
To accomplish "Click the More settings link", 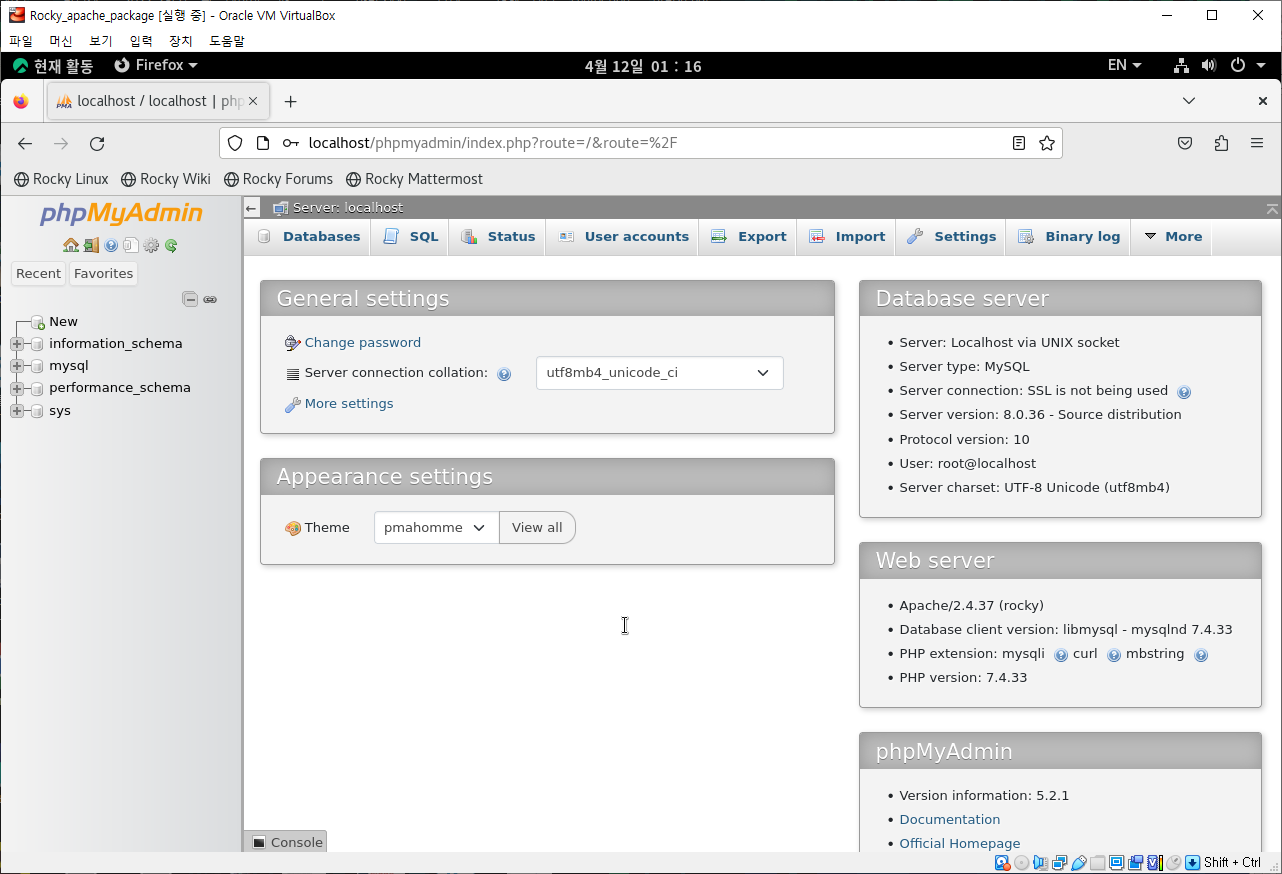I will [349, 404].
